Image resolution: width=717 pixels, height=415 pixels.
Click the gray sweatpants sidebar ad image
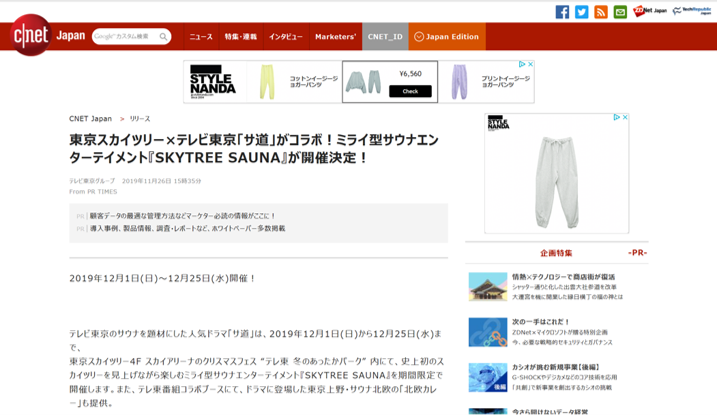click(556, 182)
